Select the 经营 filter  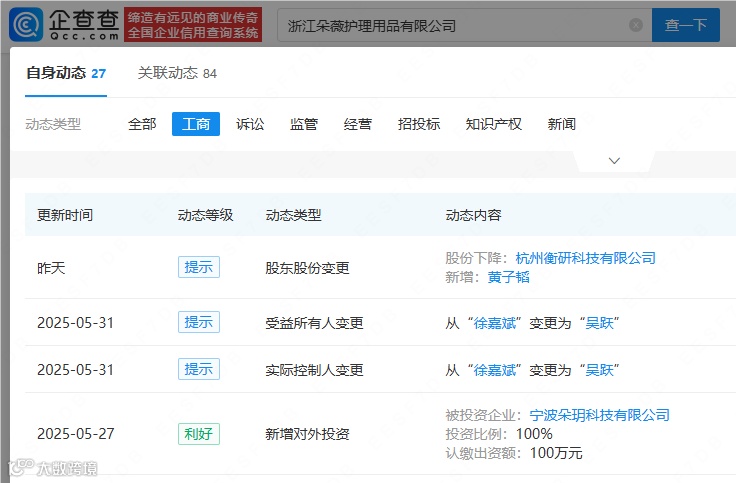[358, 124]
